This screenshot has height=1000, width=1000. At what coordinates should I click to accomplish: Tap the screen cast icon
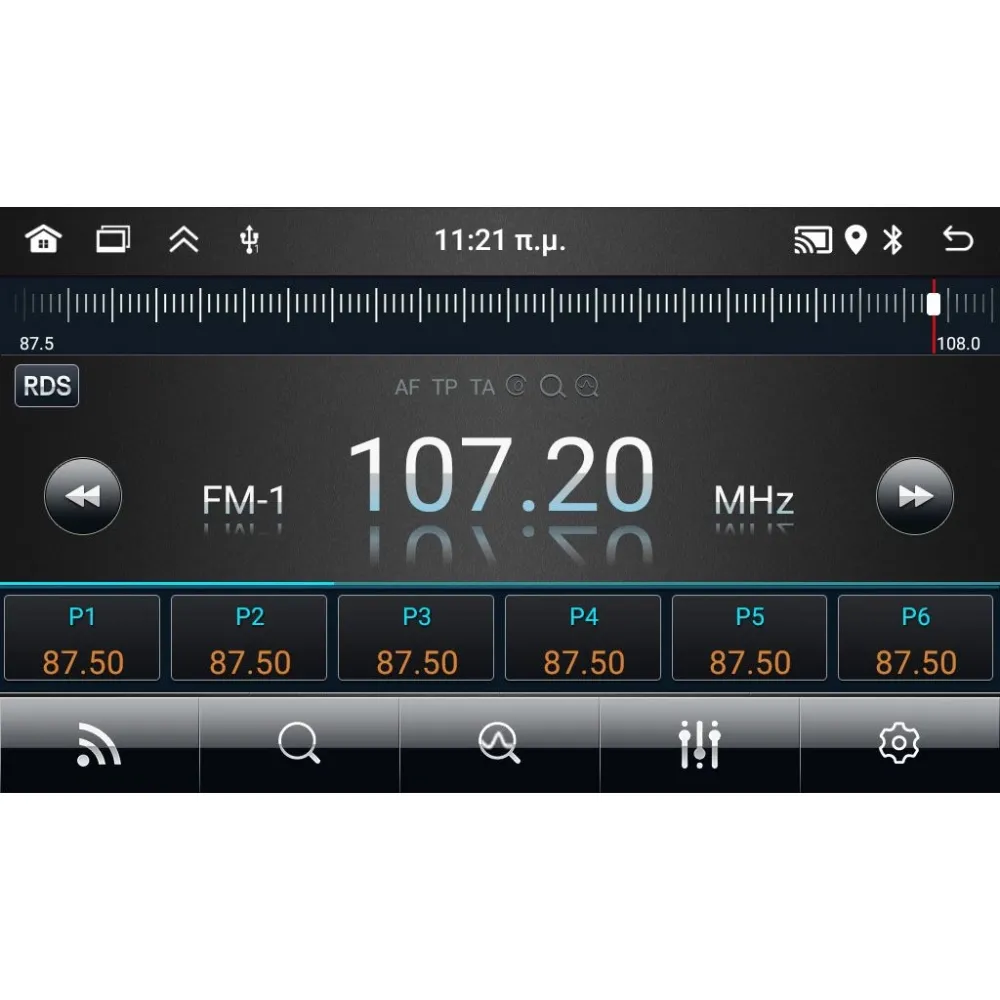coord(814,239)
